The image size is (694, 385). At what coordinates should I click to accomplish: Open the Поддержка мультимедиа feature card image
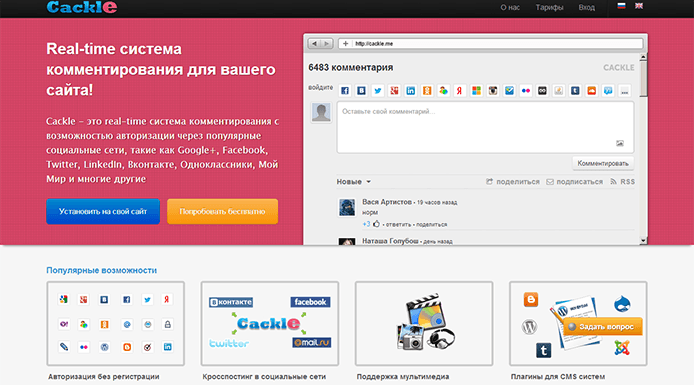pos(424,323)
